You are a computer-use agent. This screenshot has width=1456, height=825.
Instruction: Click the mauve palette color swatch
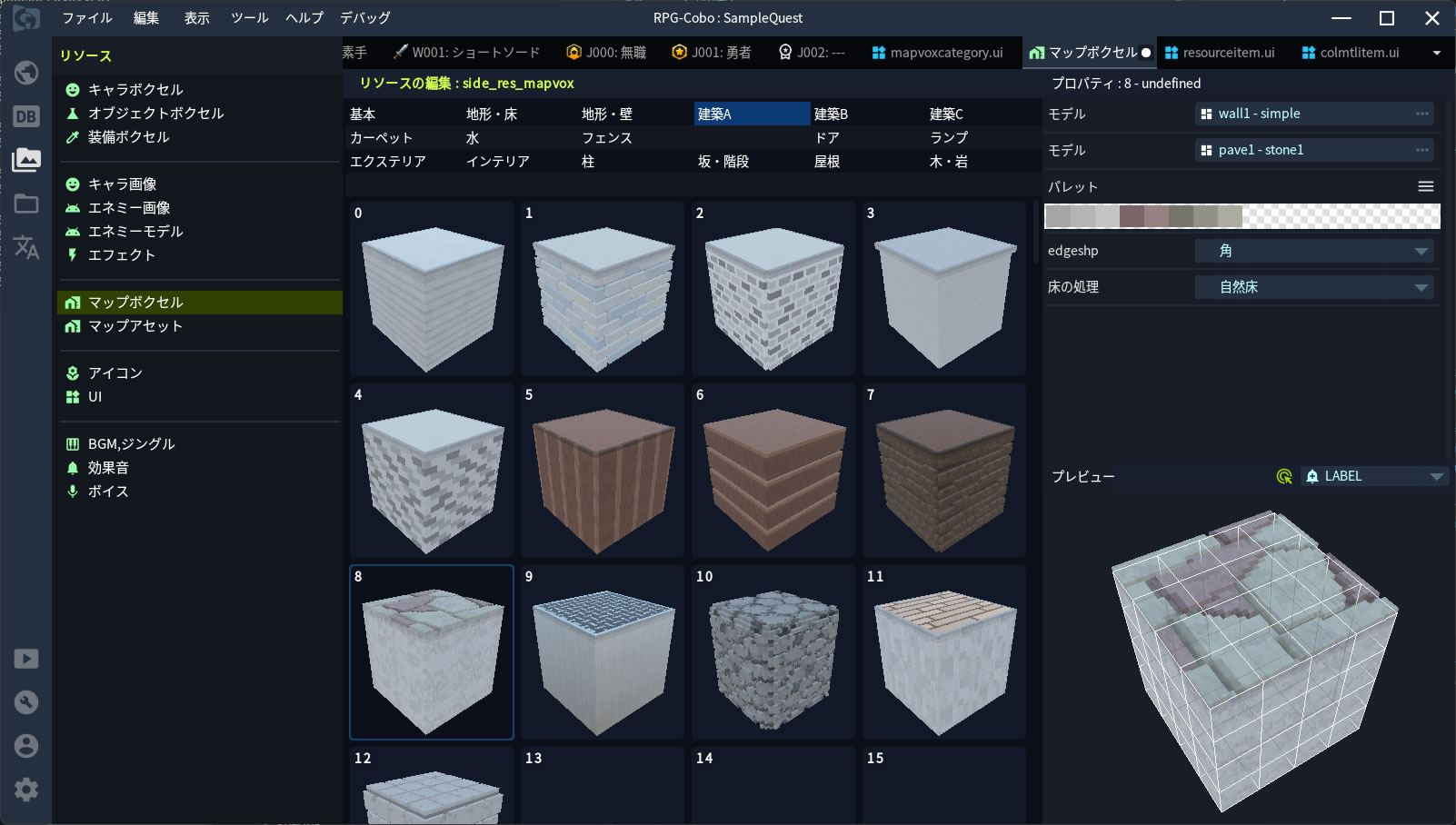[x=1132, y=216]
